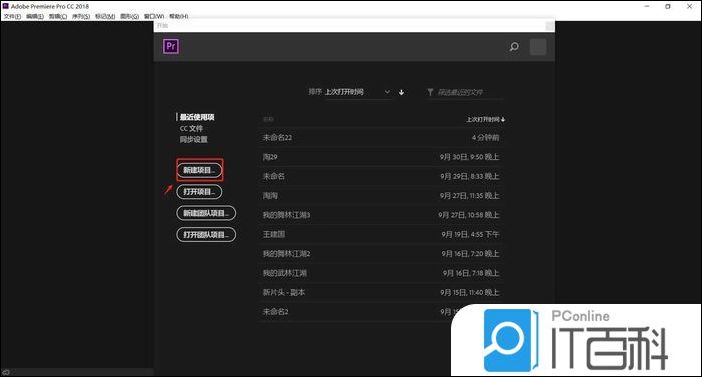Minimize the Premiere Pro window
Image resolution: width=702 pixels, height=377 pixels.
click(647, 6)
